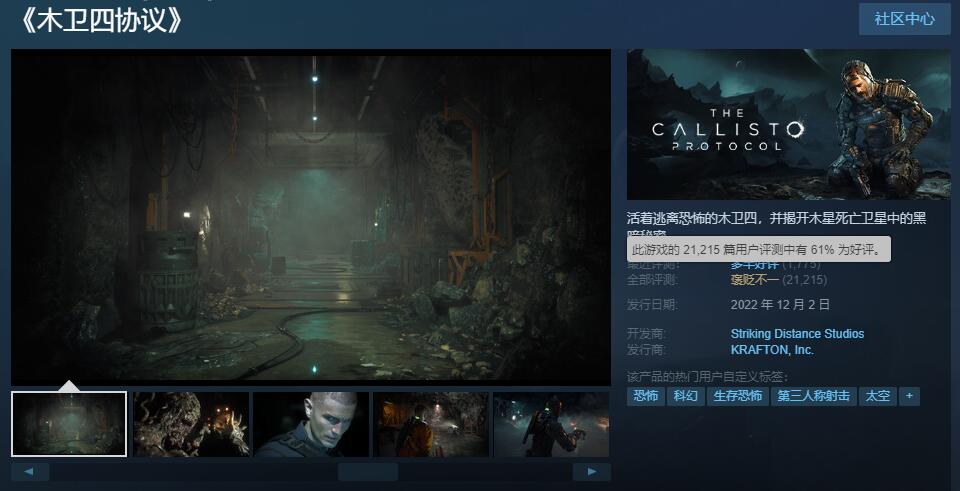Click the 开发商 label
This screenshot has width=960, height=491.
coord(648,334)
